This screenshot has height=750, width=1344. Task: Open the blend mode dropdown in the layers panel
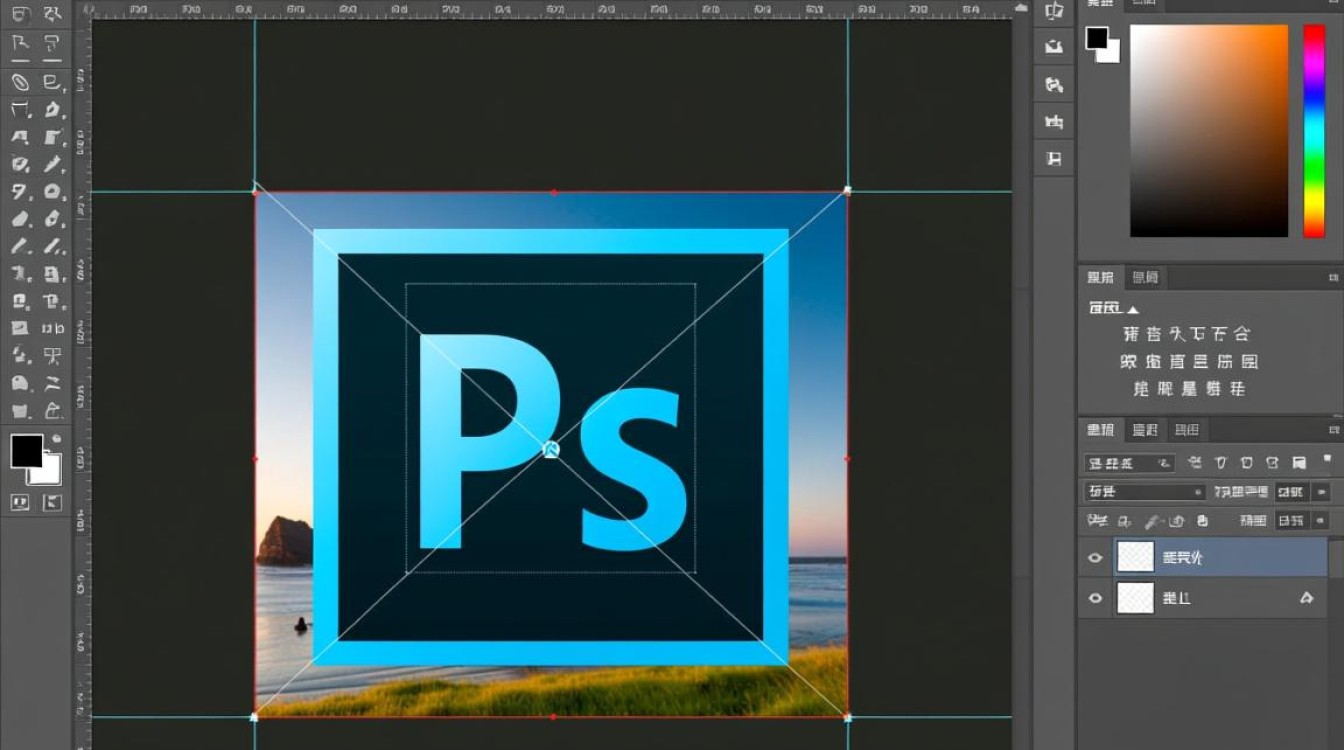1145,492
